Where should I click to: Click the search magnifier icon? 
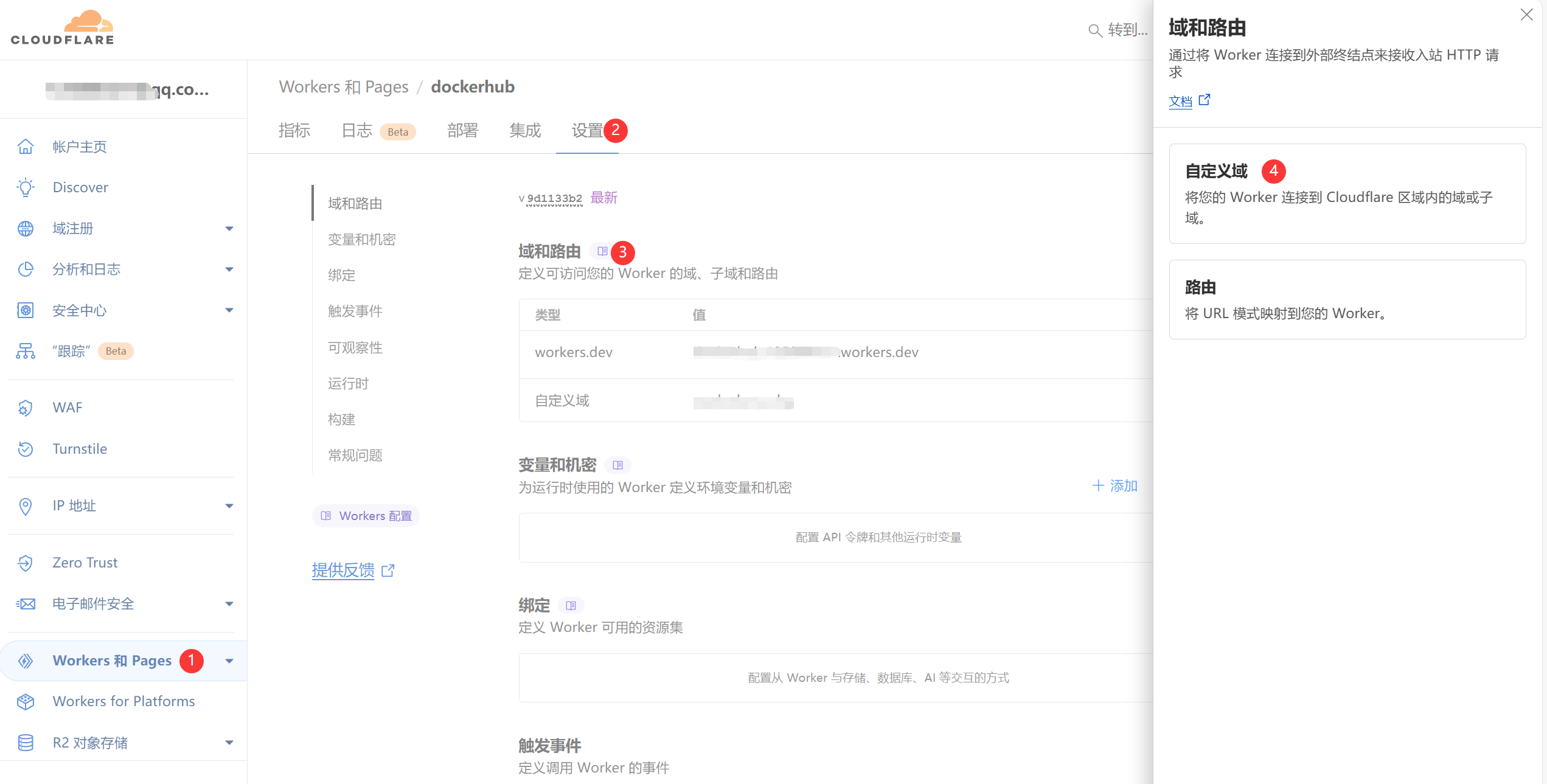[x=1095, y=30]
